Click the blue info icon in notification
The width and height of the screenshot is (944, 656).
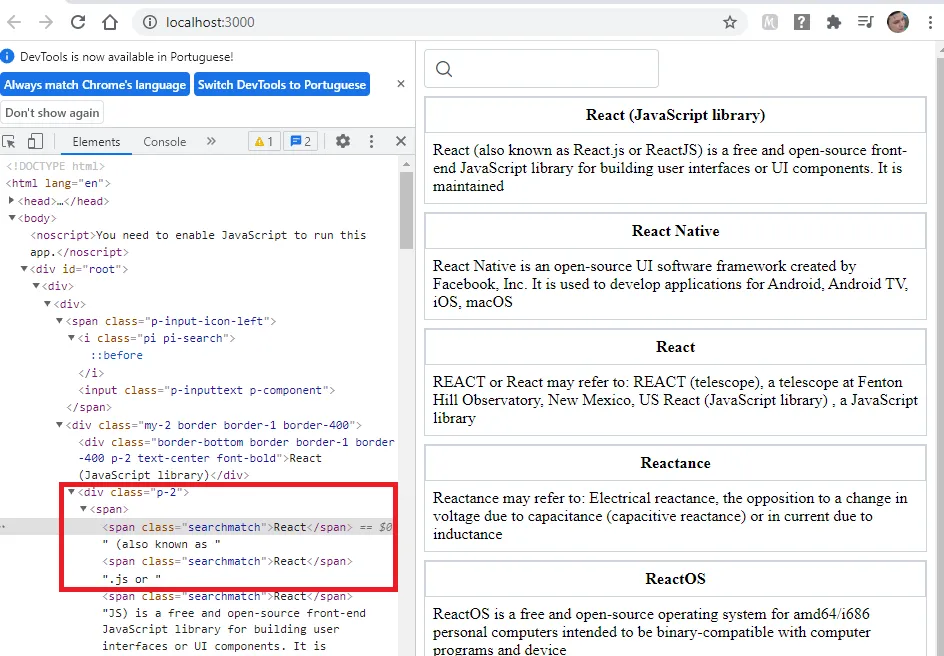click(x=7, y=57)
